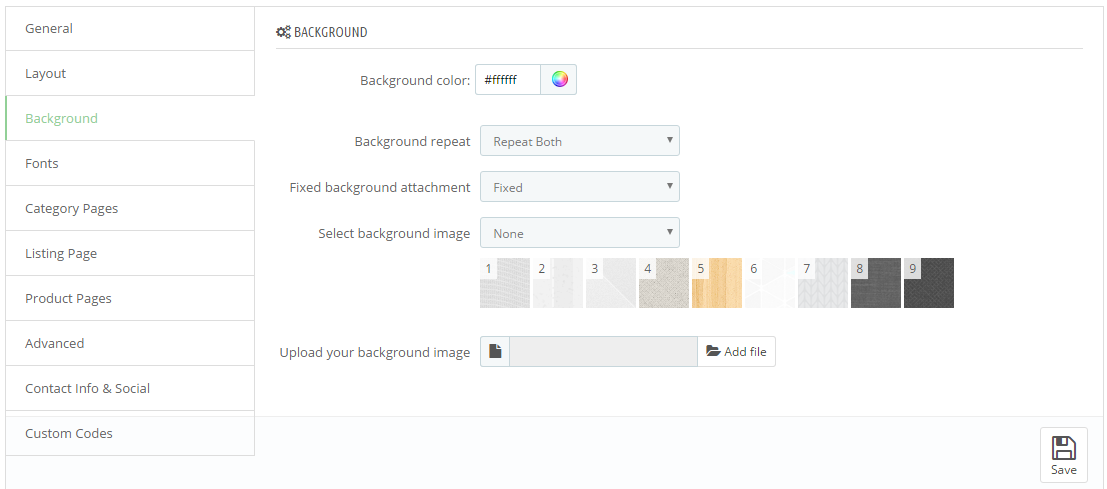Open the General settings tab
The width and height of the screenshot is (1107, 489).
click(130, 28)
